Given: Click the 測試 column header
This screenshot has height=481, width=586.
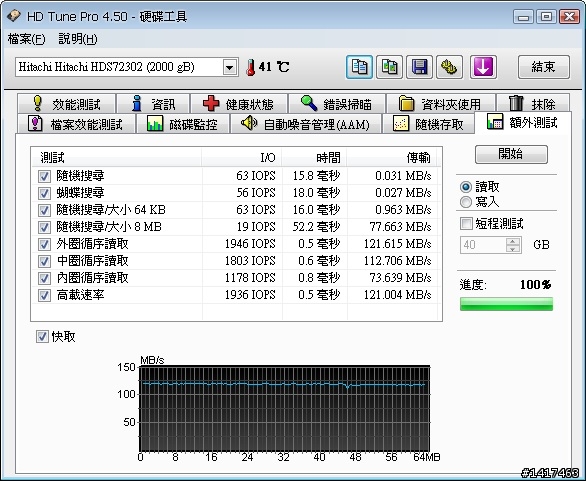Looking at the screenshot, I should pos(117,158).
